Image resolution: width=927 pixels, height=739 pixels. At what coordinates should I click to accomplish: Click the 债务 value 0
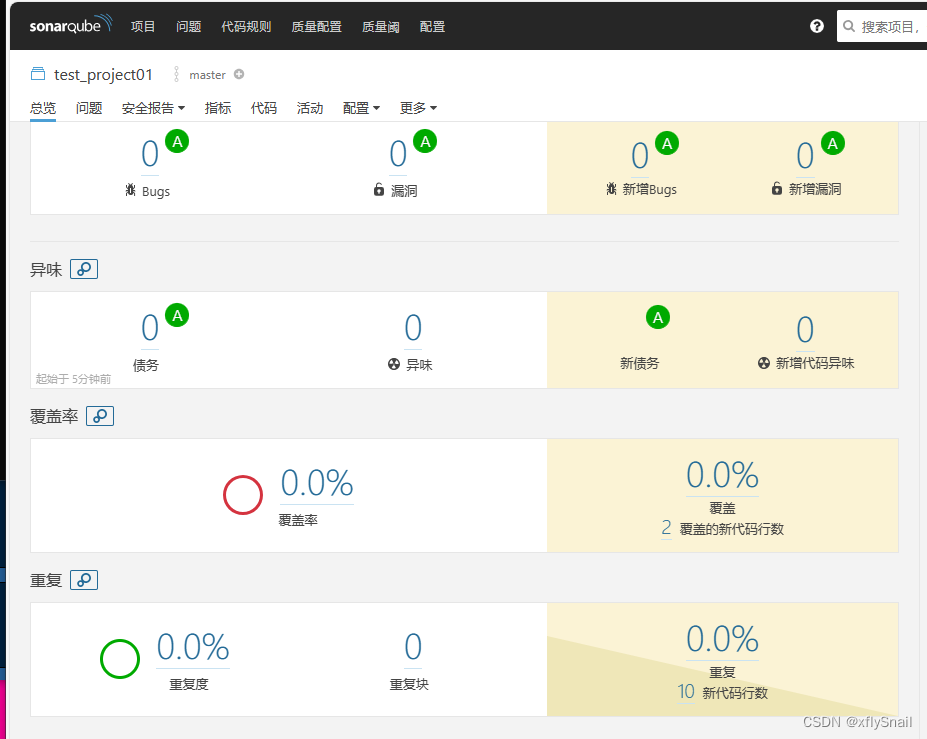point(150,328)
